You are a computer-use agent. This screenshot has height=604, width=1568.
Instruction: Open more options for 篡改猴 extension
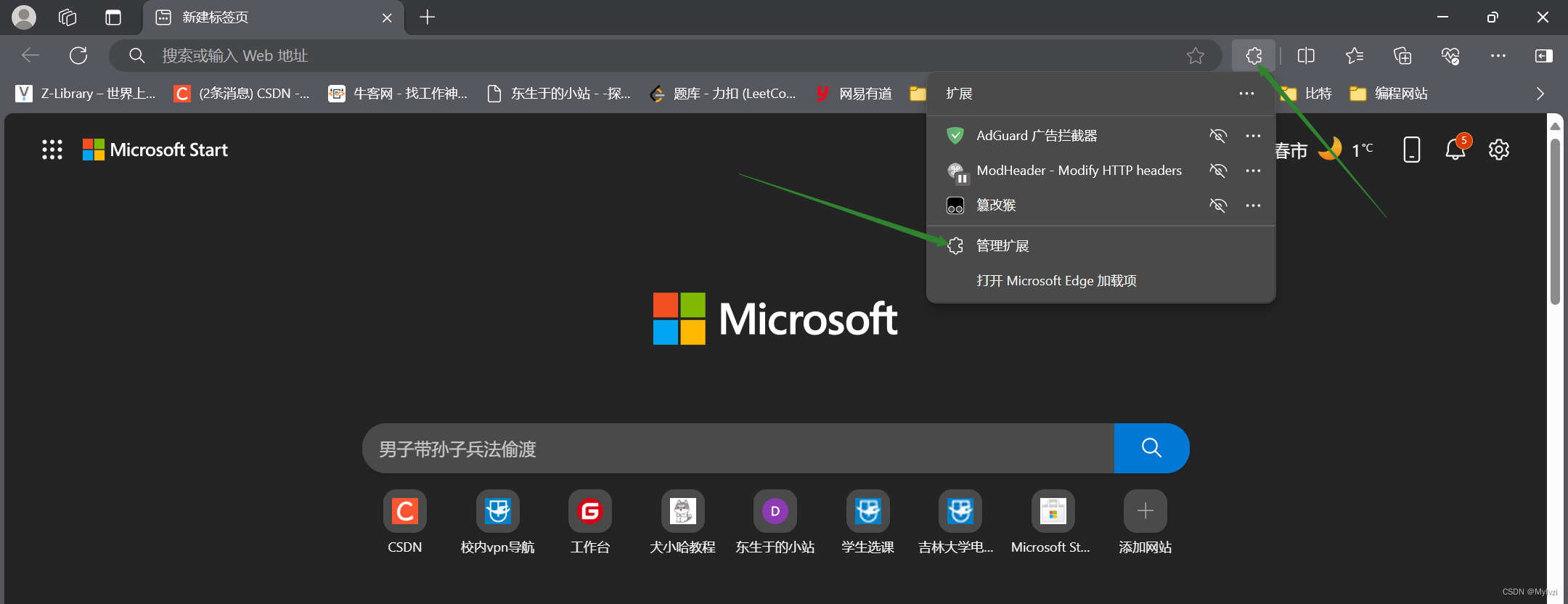1253,205
